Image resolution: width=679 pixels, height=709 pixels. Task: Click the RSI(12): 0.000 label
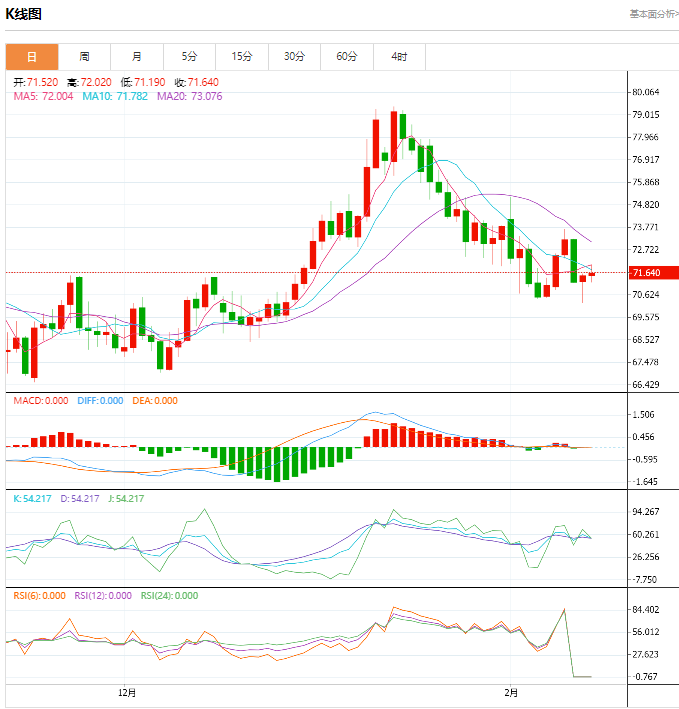point(103,596)
